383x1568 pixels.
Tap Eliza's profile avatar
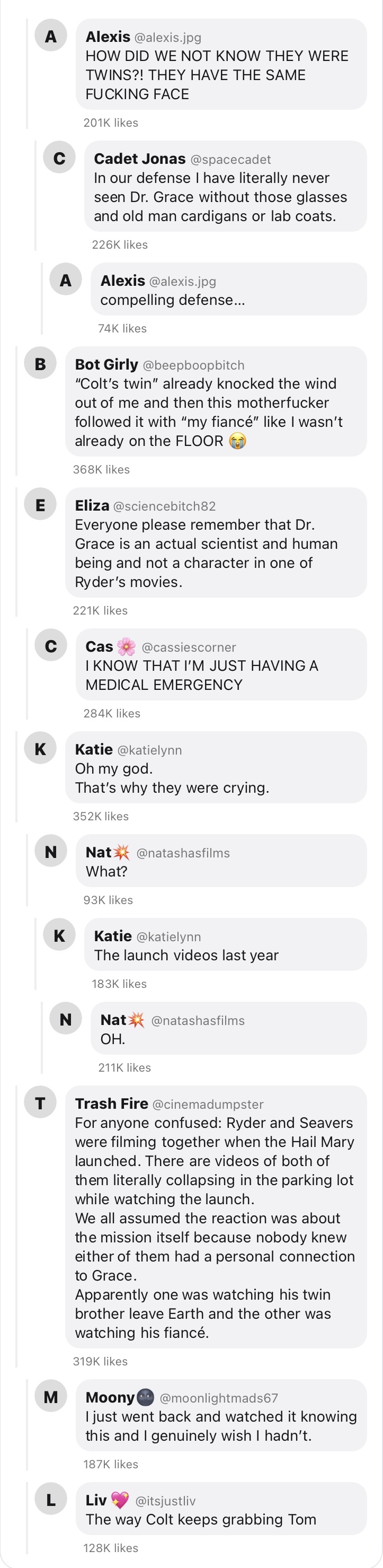coord(40,505)
